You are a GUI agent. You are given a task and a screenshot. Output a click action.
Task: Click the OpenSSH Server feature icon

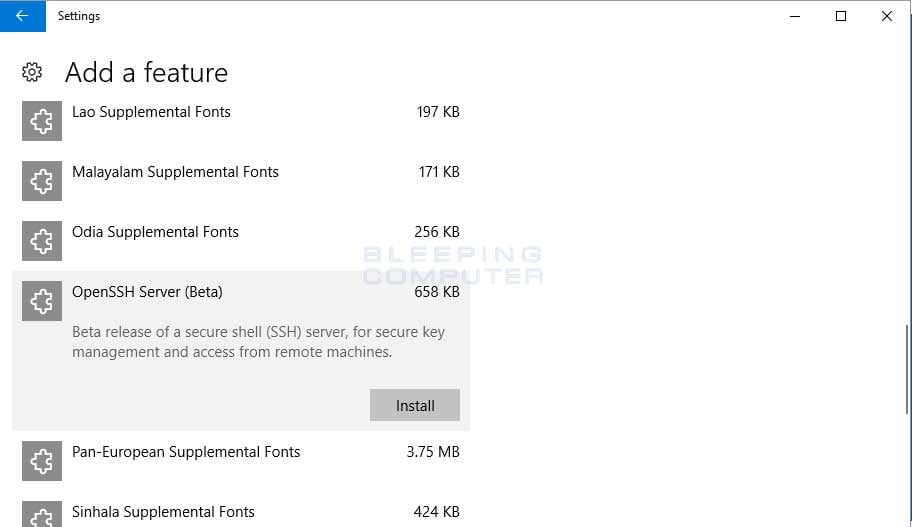[x=42, y=301]
